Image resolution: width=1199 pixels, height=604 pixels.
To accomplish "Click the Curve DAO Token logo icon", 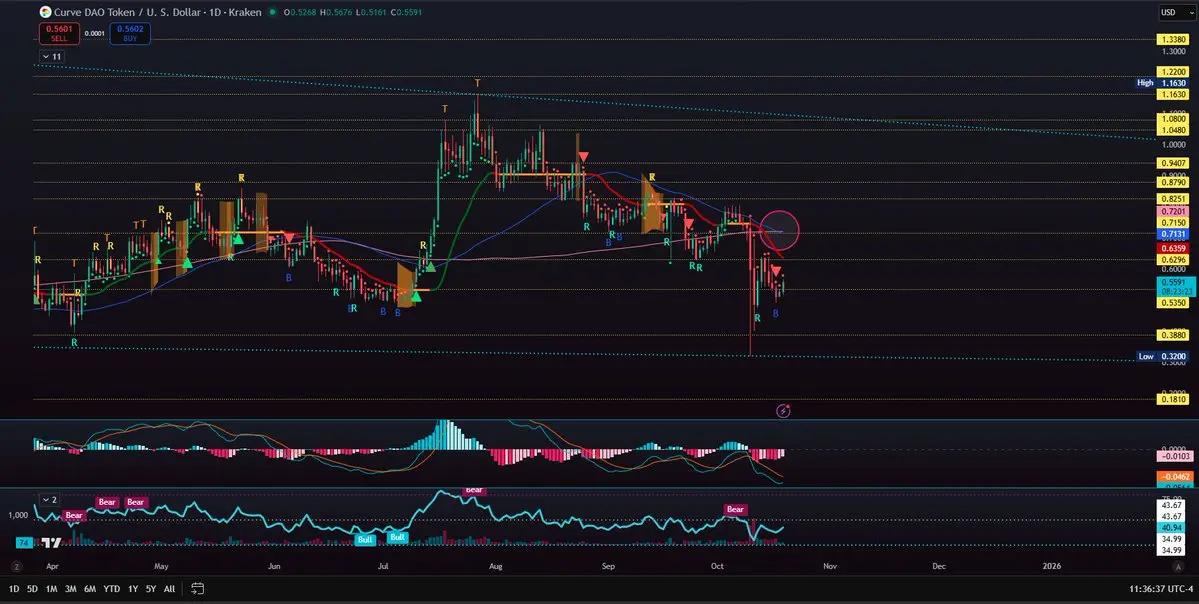I will click(x=46, y=12).
